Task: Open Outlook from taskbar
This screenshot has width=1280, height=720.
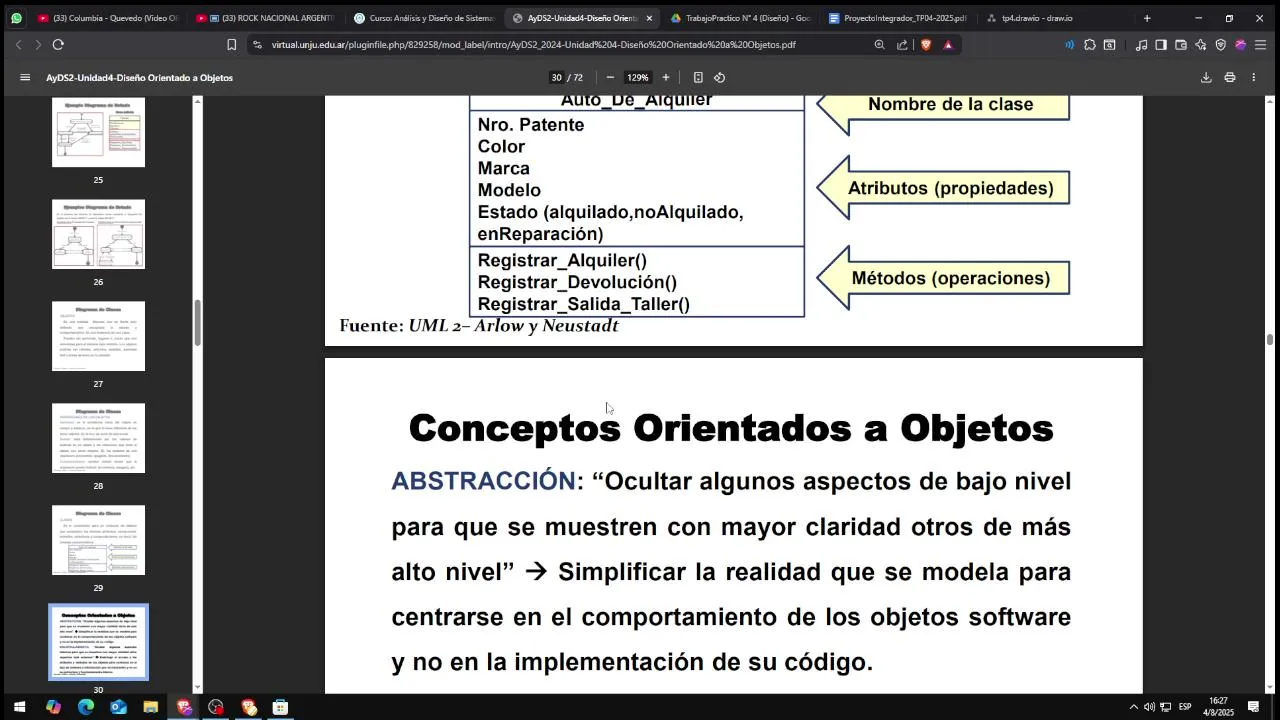Action: point(118,707)
